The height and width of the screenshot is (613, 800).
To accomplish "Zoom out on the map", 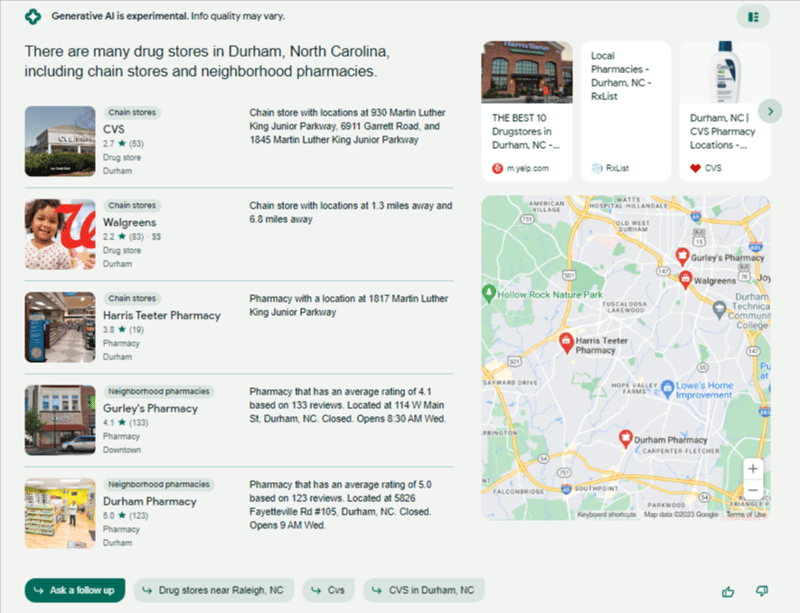I will (x=753, y=490).
